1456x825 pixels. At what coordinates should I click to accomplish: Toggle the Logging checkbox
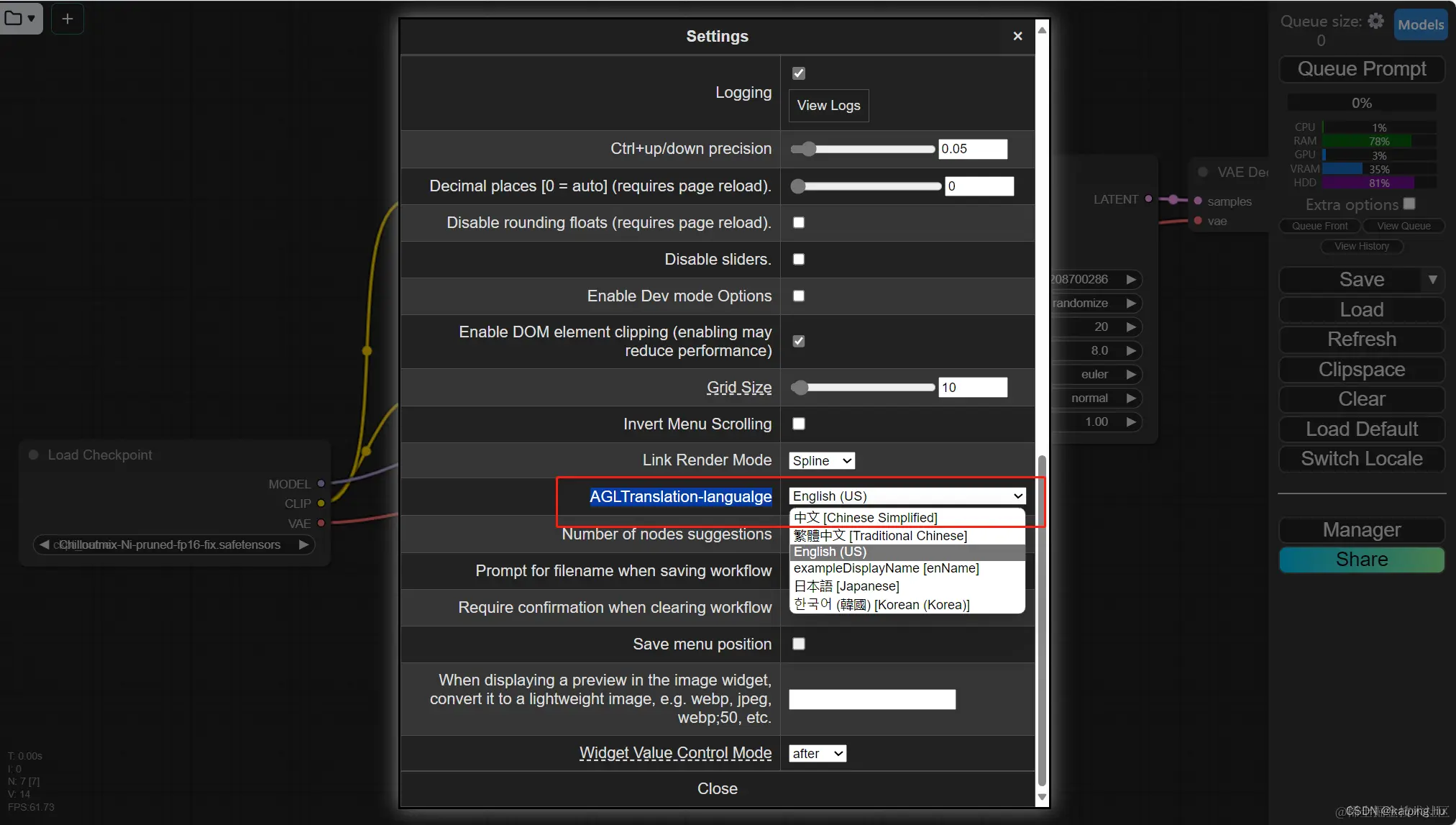pyautogui.click(x=798, y=73)
